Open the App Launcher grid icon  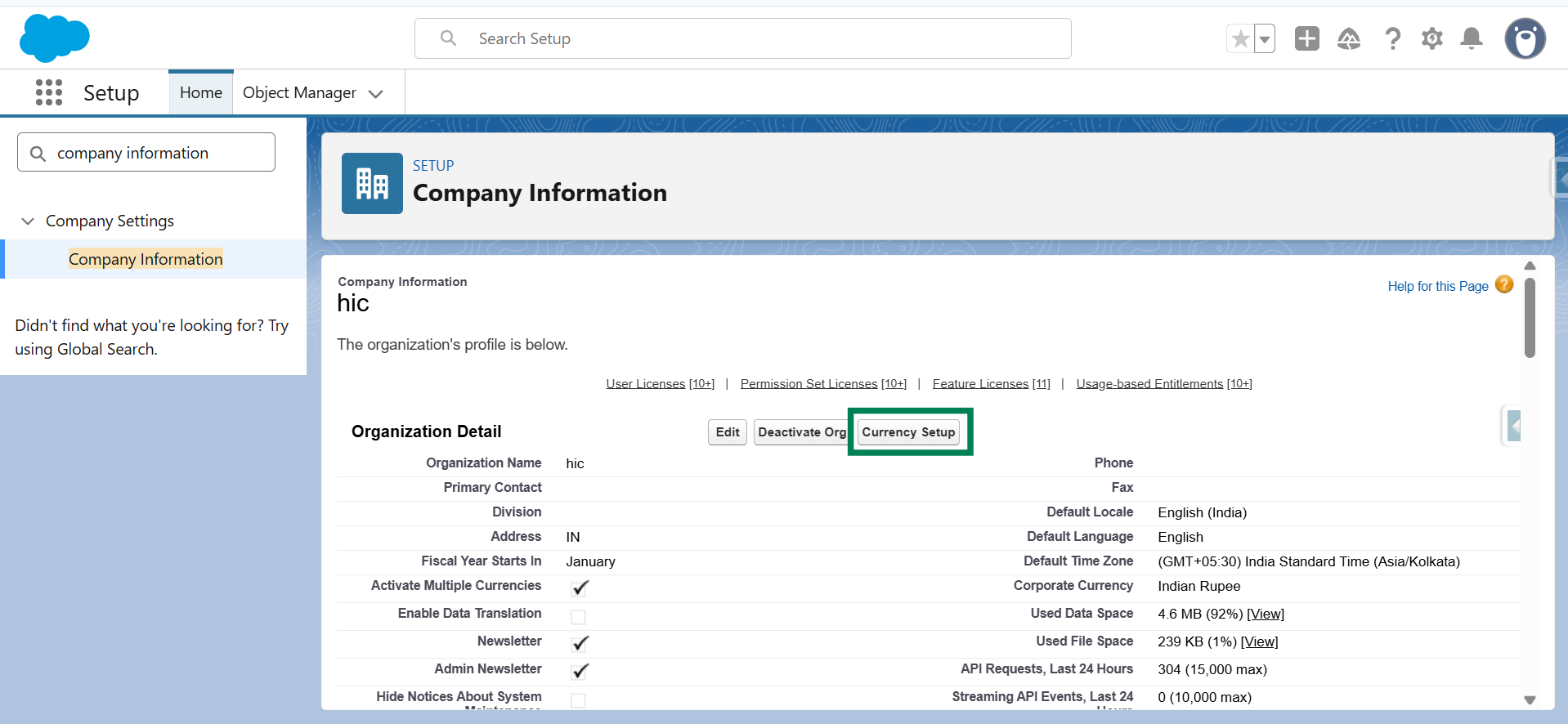[x=49, y=92]
